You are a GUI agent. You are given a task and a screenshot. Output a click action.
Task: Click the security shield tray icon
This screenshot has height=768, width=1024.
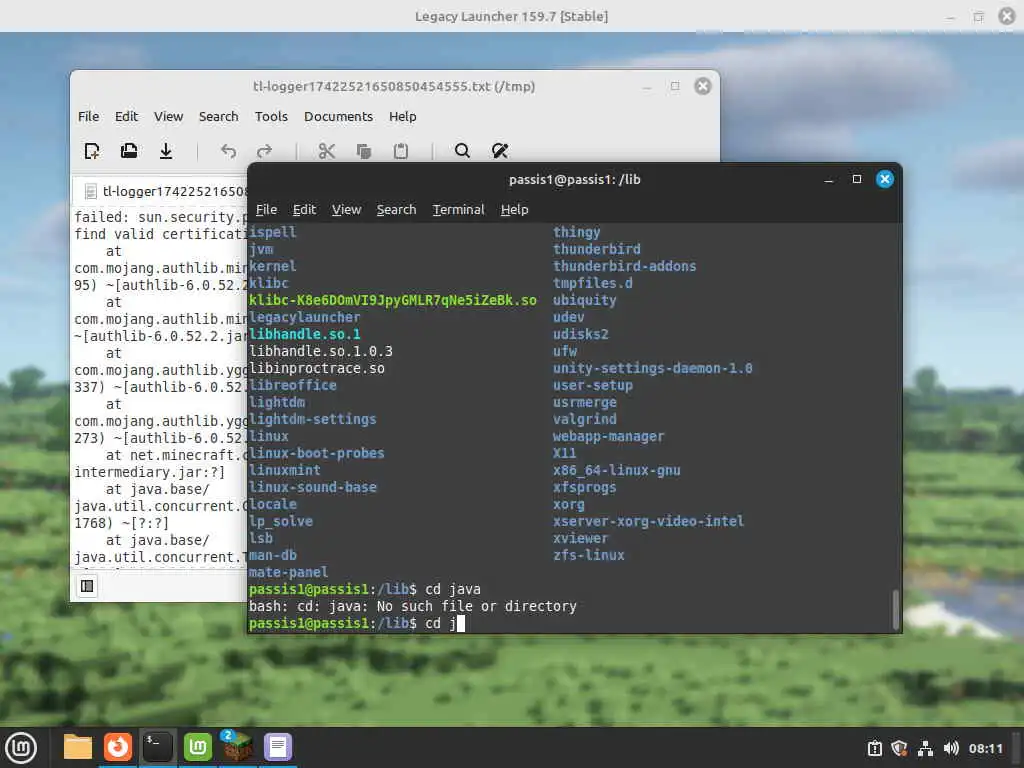click(899, 748)
